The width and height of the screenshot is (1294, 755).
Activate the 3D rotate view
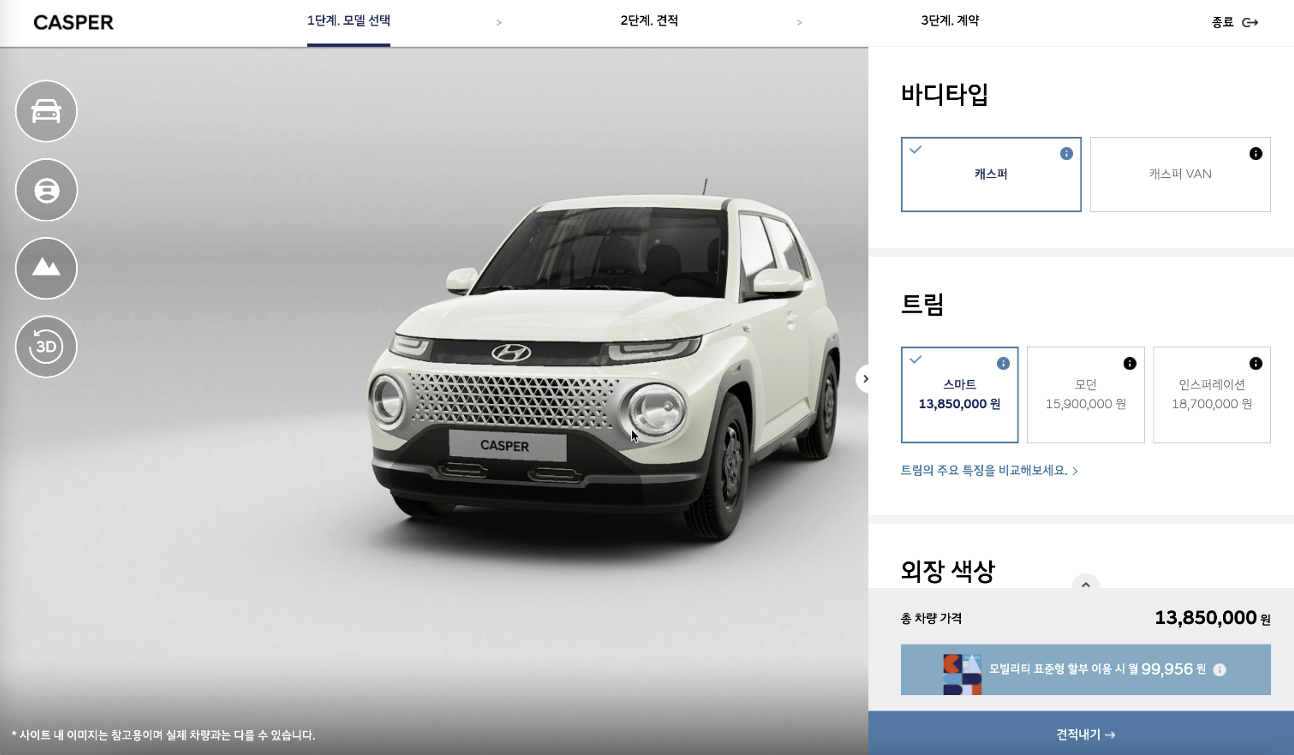(46, 347)
